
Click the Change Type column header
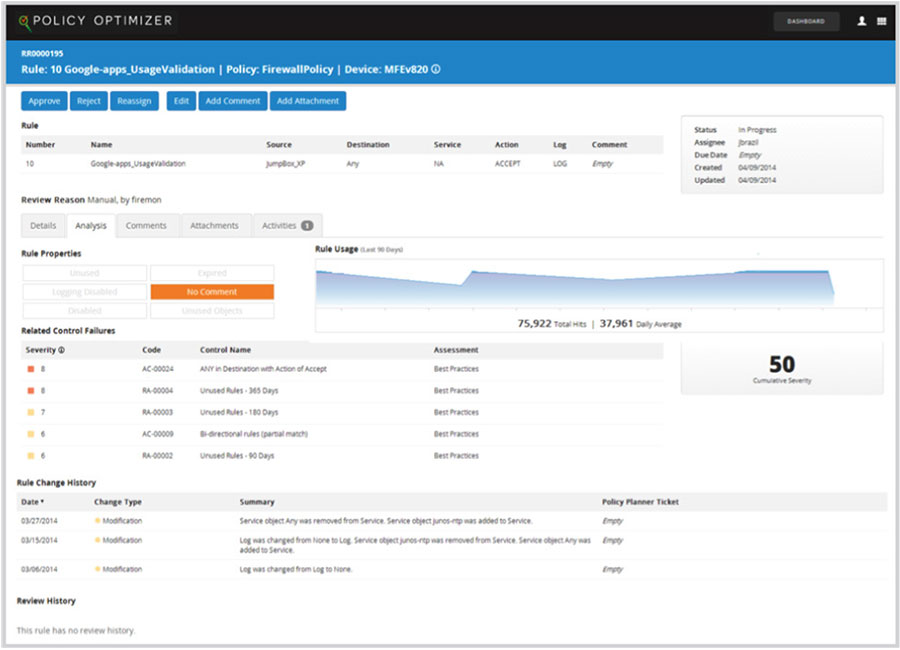coord(118,502)
